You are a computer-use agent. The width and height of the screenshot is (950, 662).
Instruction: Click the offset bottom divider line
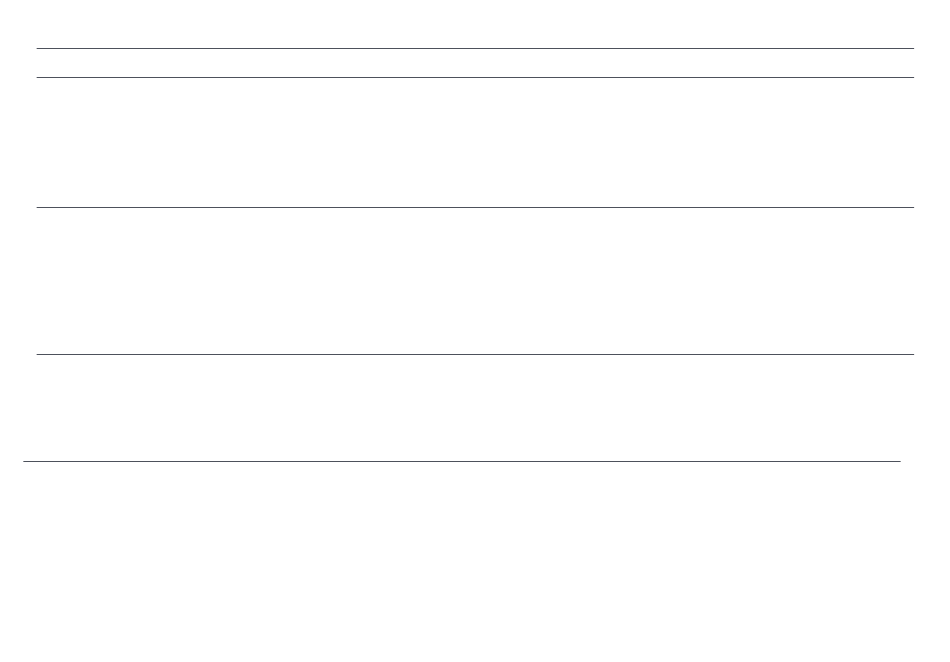tap(462, 462)
